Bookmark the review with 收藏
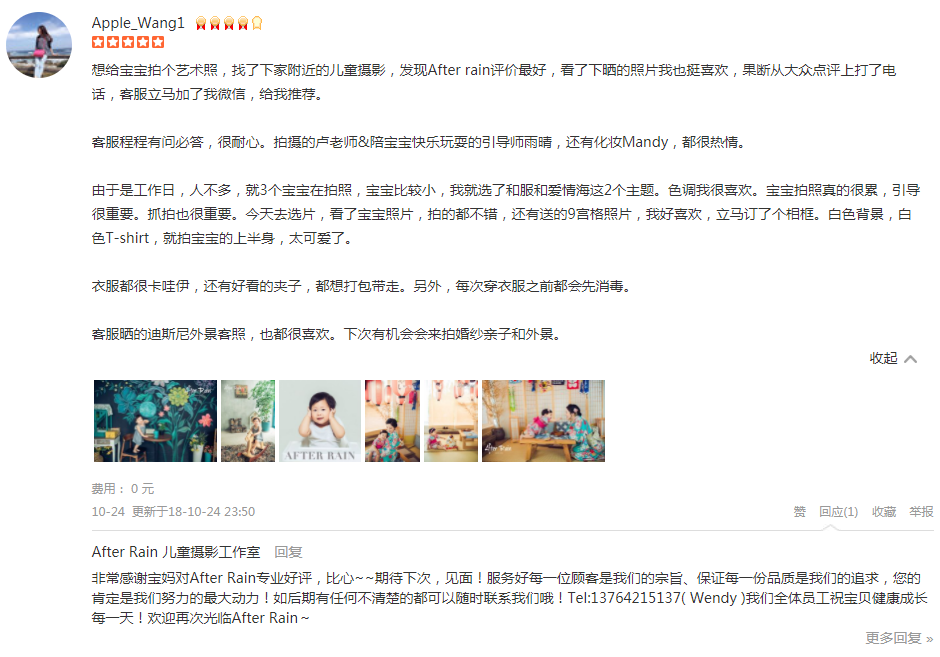 (x=884, y=511)
